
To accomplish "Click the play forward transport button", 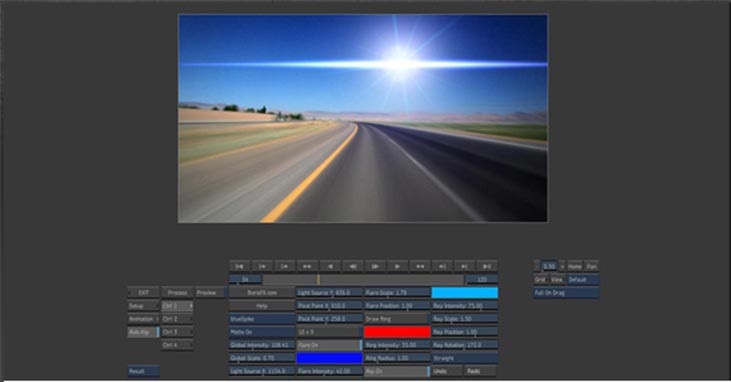I will [x=397, y=266].
